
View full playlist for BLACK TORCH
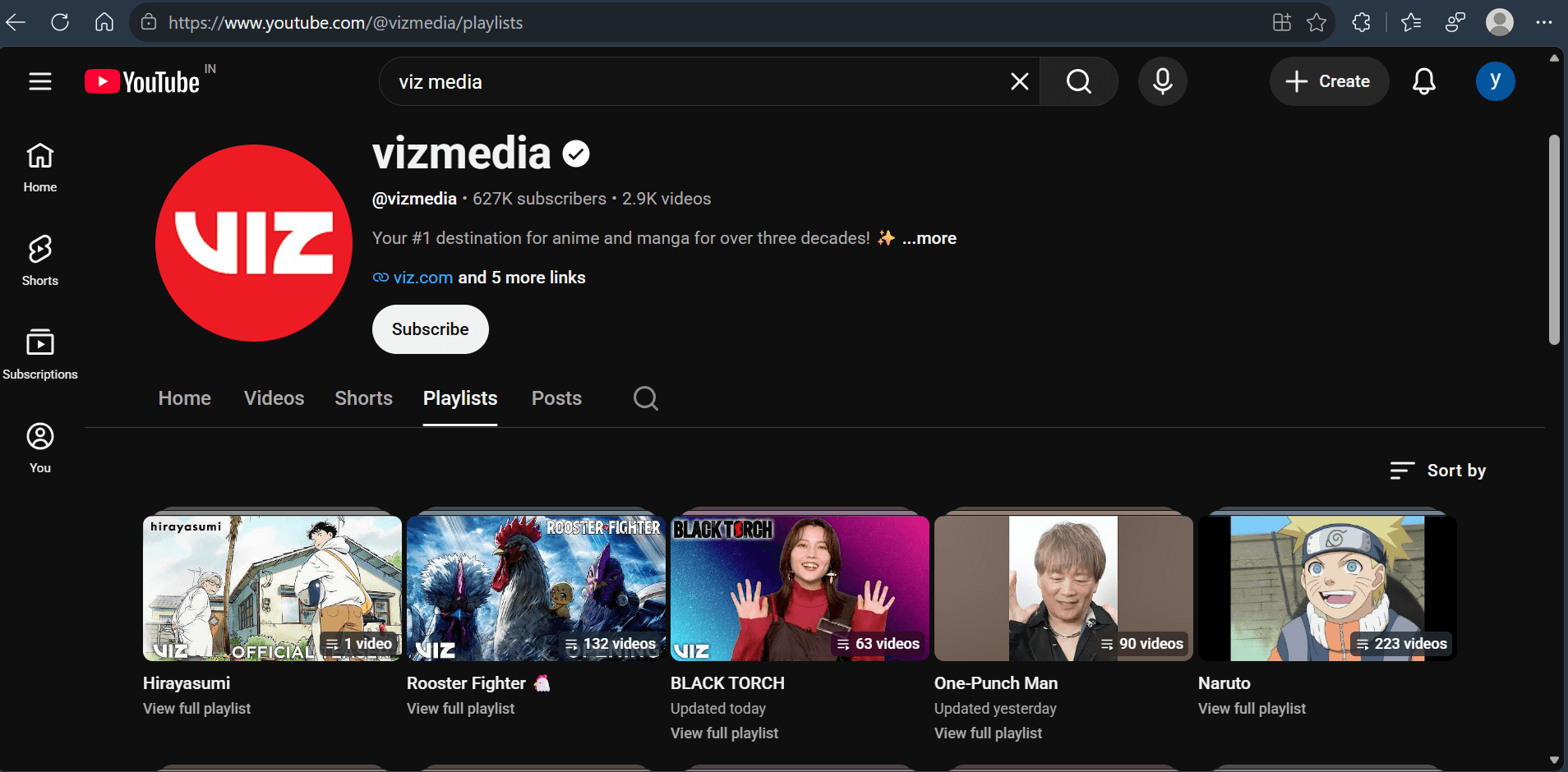(725, 733)
